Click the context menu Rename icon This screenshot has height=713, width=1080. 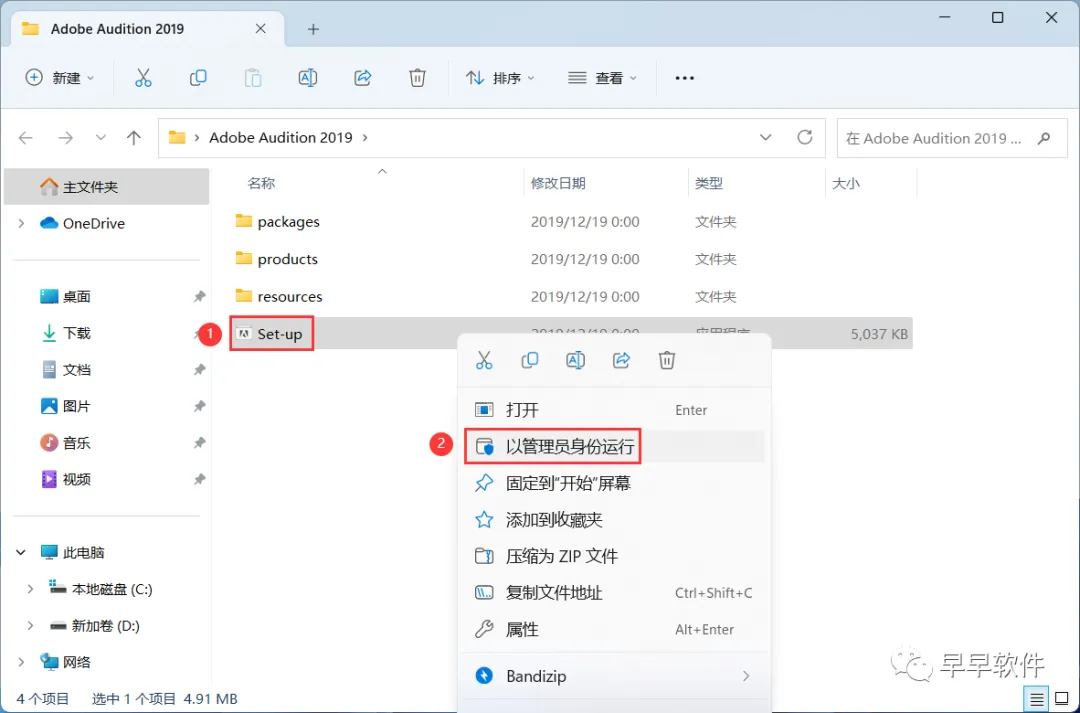tap(575, 360)
